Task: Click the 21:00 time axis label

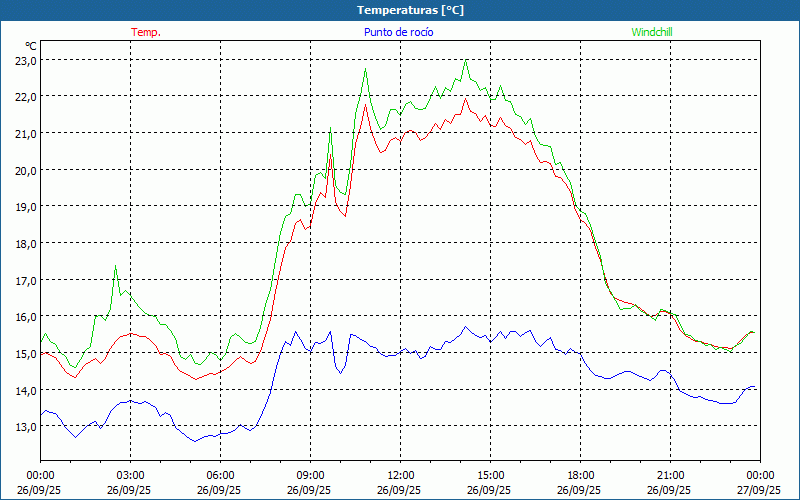Action: click(670, 475)
